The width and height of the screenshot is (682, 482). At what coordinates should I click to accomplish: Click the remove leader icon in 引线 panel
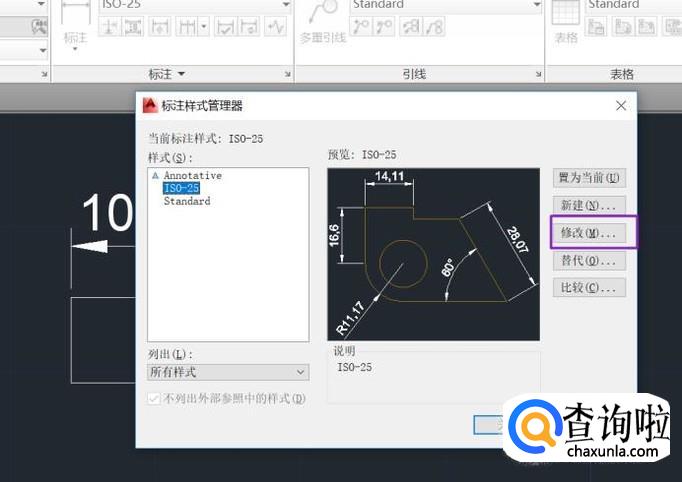[x=384, y=27]
